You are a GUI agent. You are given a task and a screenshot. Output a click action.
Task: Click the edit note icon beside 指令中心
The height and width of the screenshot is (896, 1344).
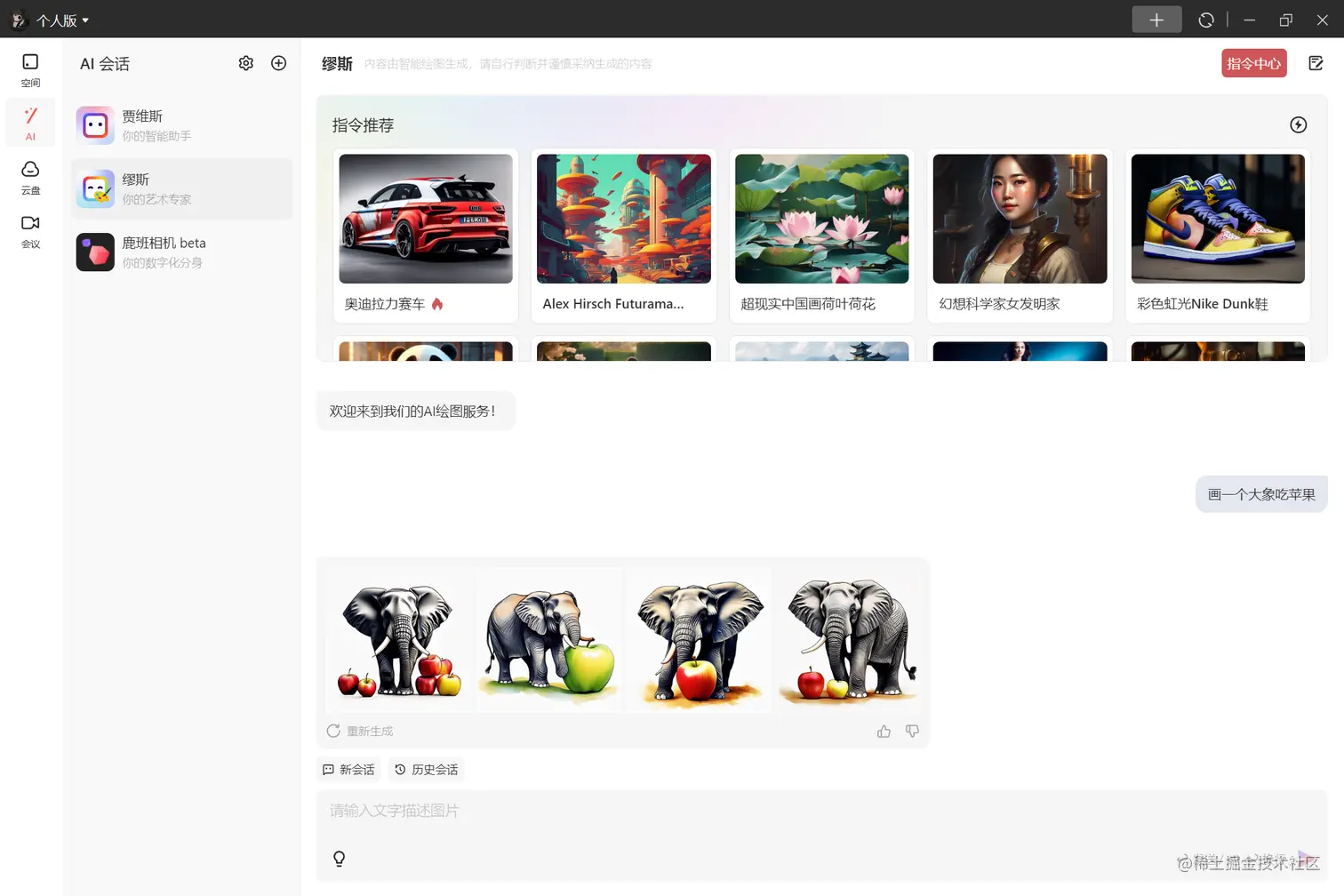pyautogui.click(x=1316, y=63)
